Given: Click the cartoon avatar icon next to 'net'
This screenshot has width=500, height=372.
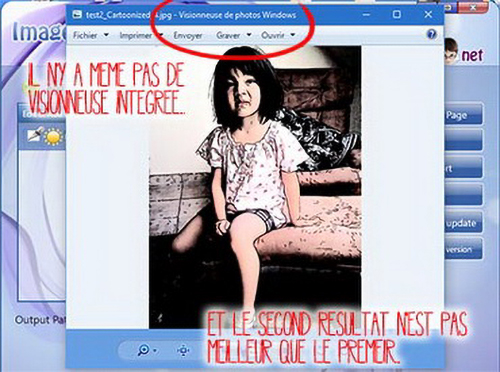Looking at the screenshot, I should 451,51.
